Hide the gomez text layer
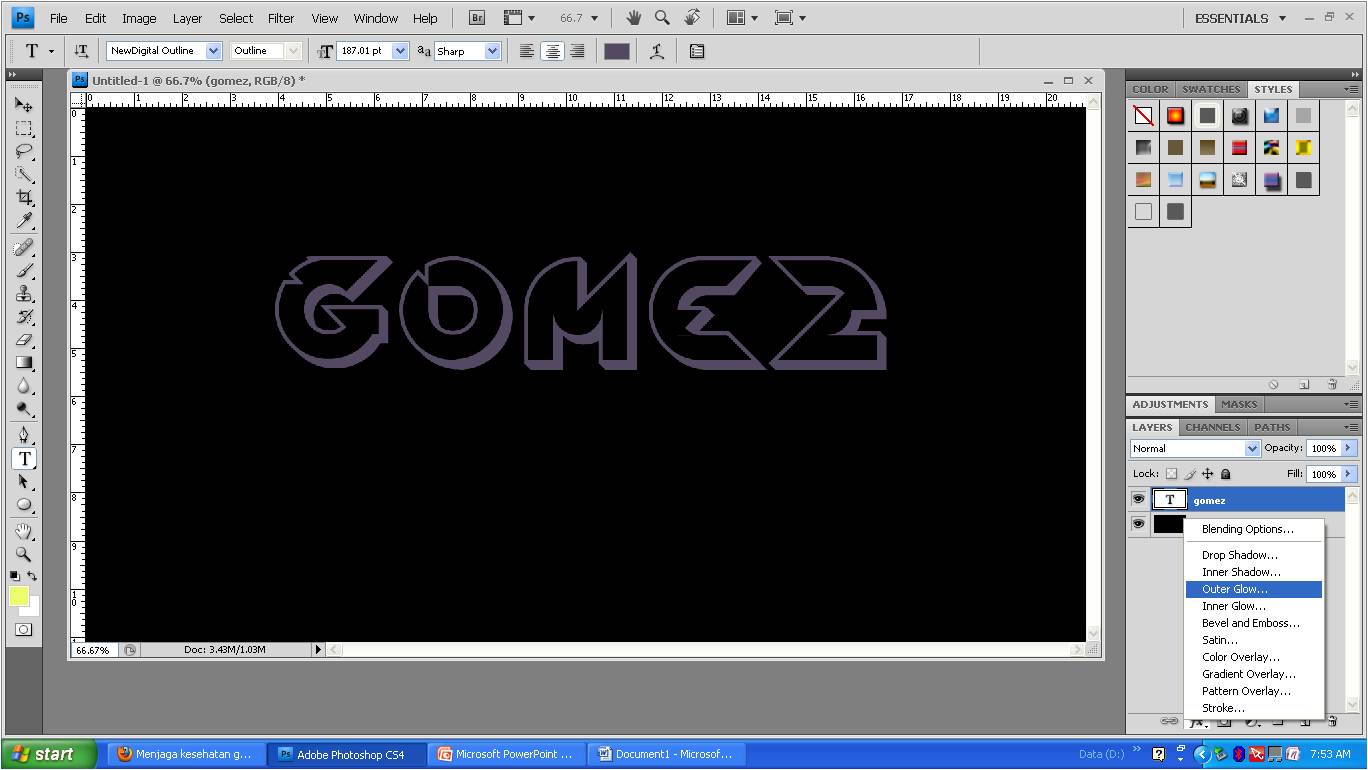The width and height of the screenshot is (1368, 770). (1138, 499)
